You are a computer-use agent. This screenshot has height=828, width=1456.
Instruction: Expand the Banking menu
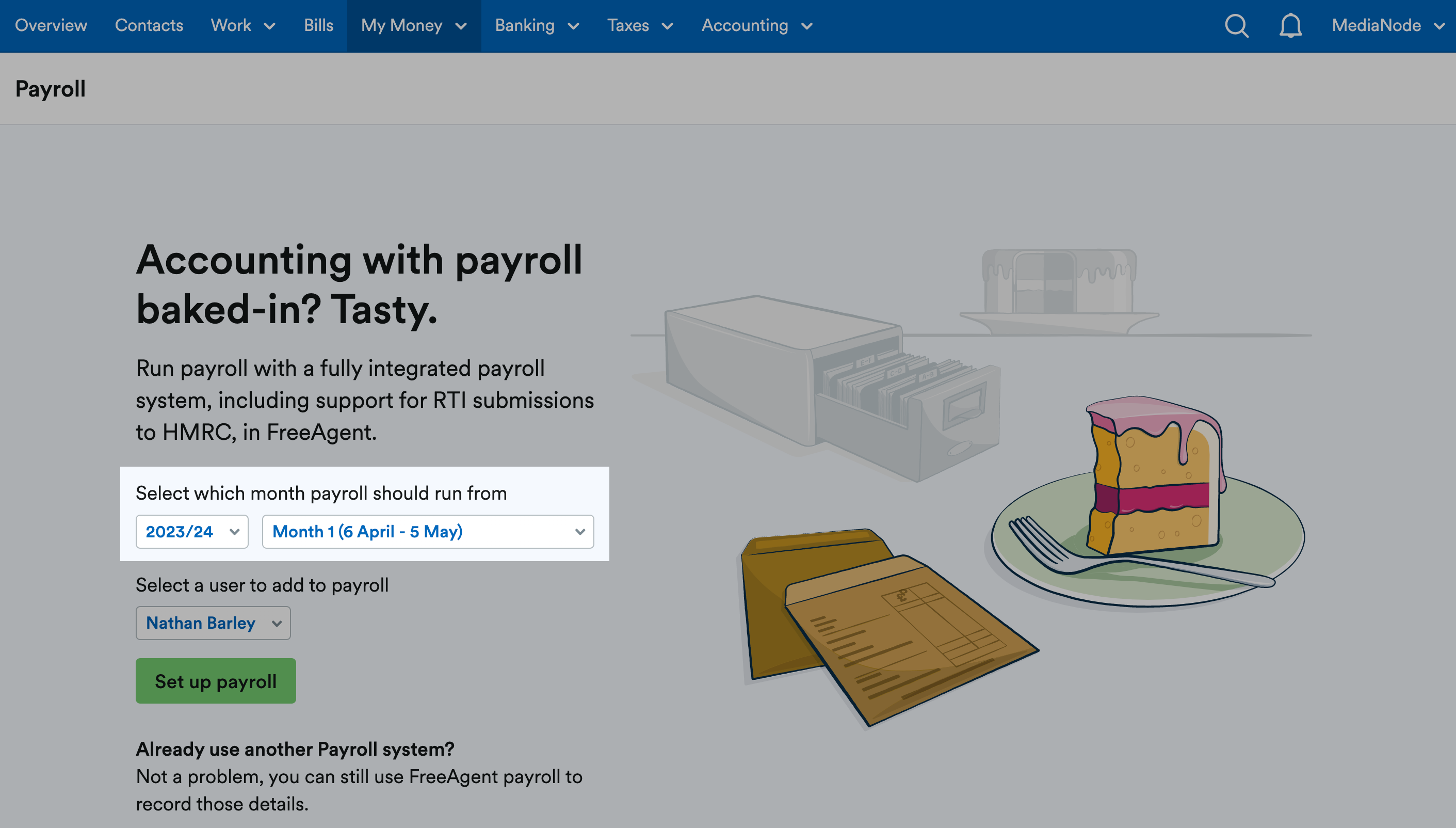click(537, 26)
